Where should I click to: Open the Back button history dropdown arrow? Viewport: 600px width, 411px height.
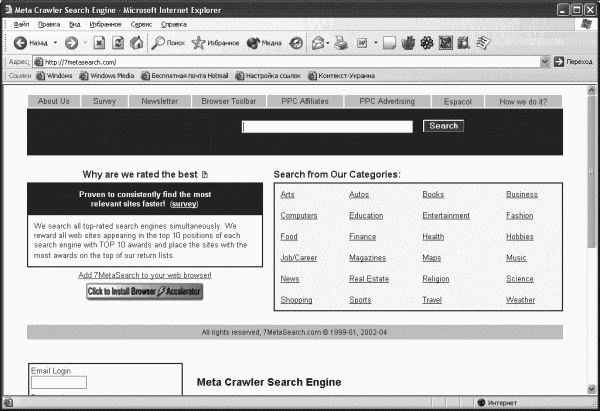click(55, 43)
